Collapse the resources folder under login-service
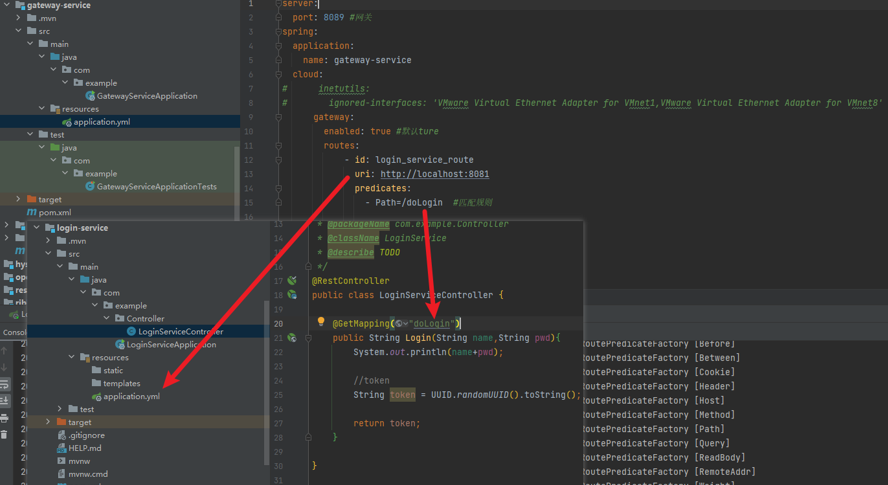888x485 pixels. (72, 357)
